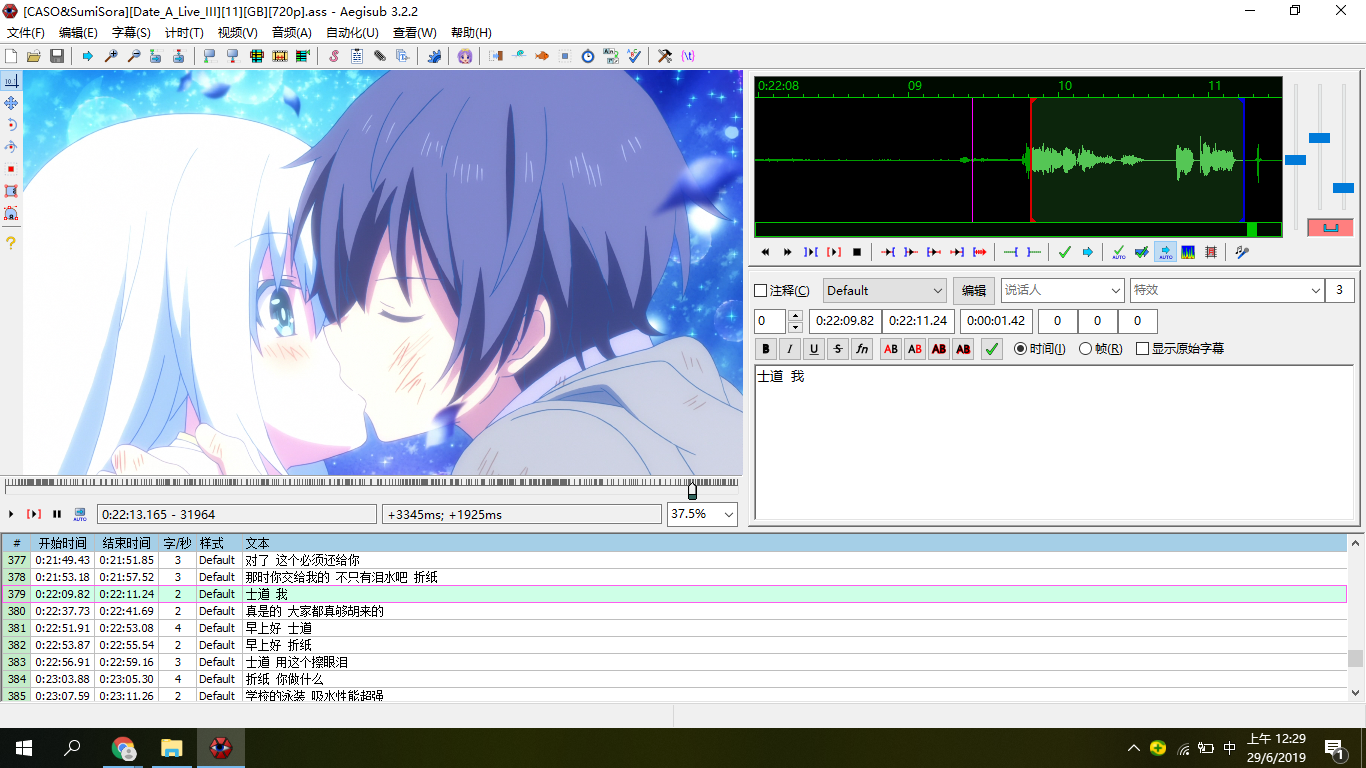Save subtitles with the floppy disk icon
Image resolution: width=1366 pixels, height=768 pixels.
click(57, 56)
